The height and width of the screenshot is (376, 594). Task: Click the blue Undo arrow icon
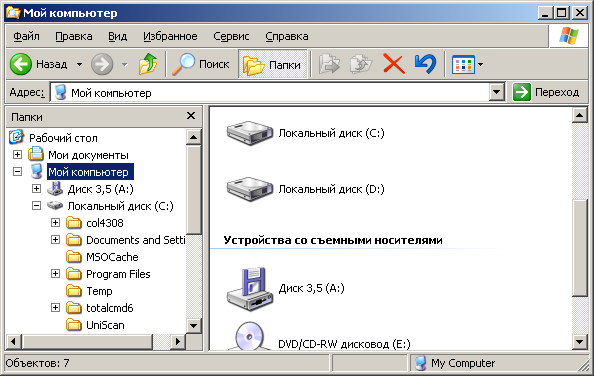click(425, 64)
